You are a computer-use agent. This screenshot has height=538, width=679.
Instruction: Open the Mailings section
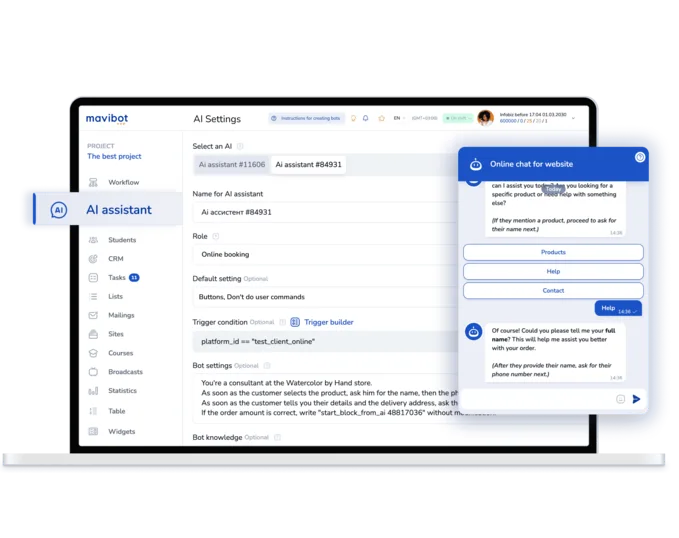pos(121,315)
